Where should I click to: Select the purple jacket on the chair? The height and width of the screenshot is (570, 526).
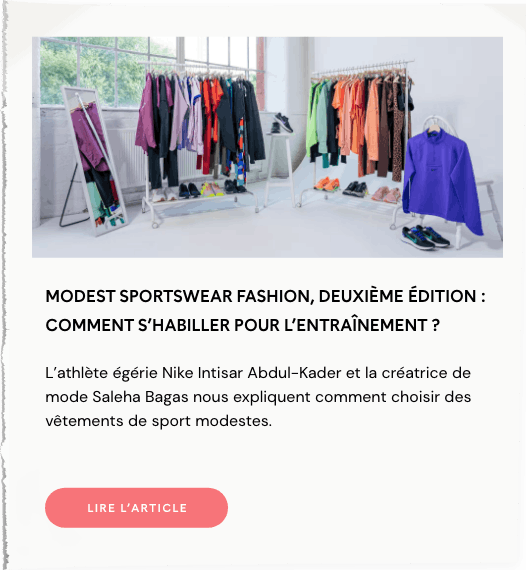click(442, 180)
